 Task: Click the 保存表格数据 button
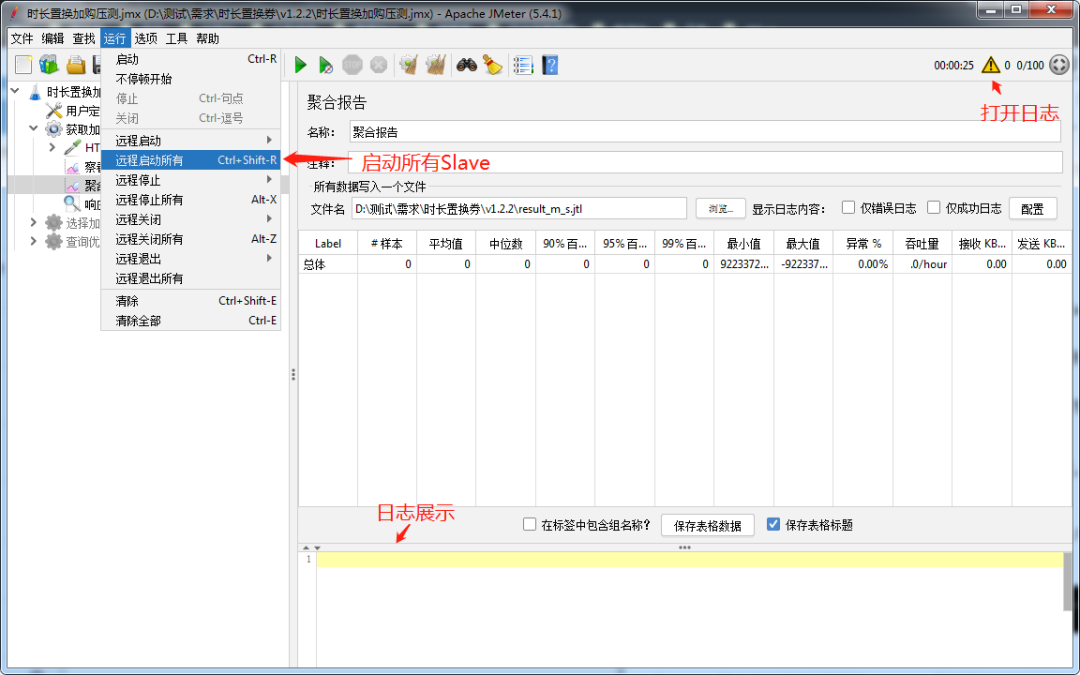pyautogui.click(x=707, y=525)
